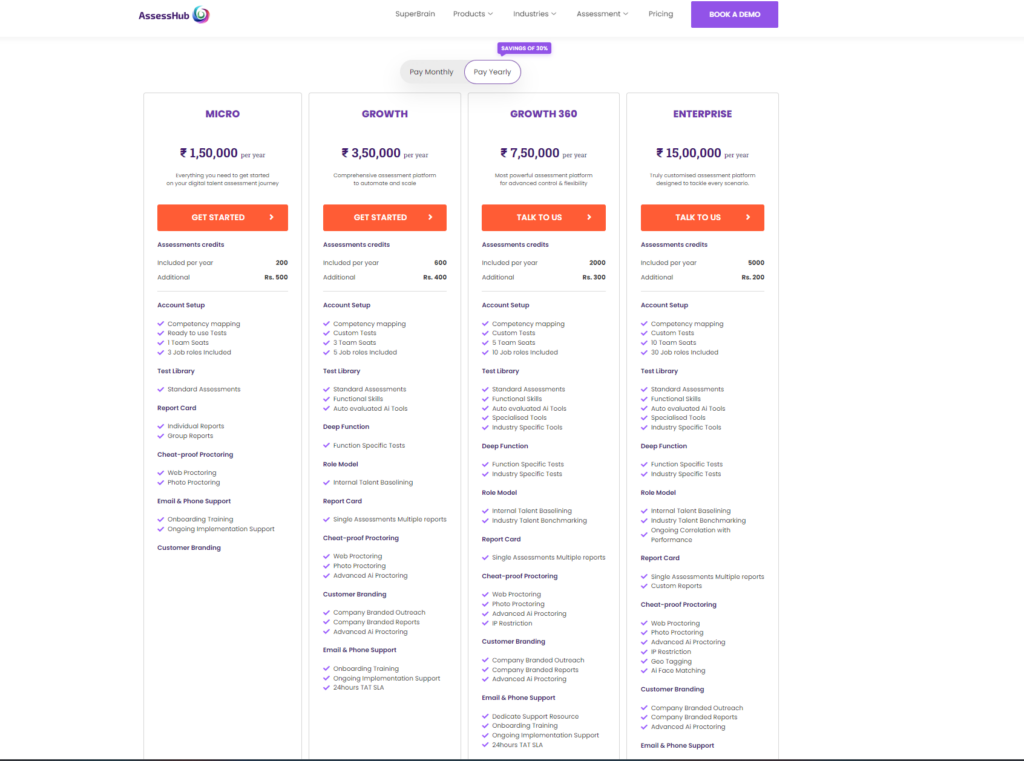
Task: Click the Savings of 30% badge
Action: tap(524, 48)
